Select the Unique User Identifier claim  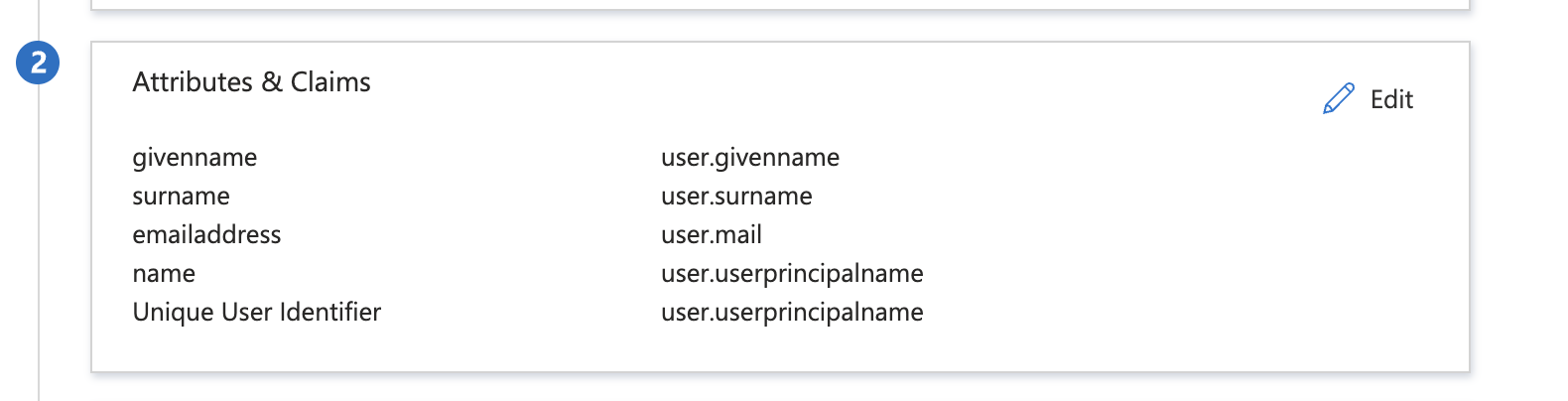point(257,313)
